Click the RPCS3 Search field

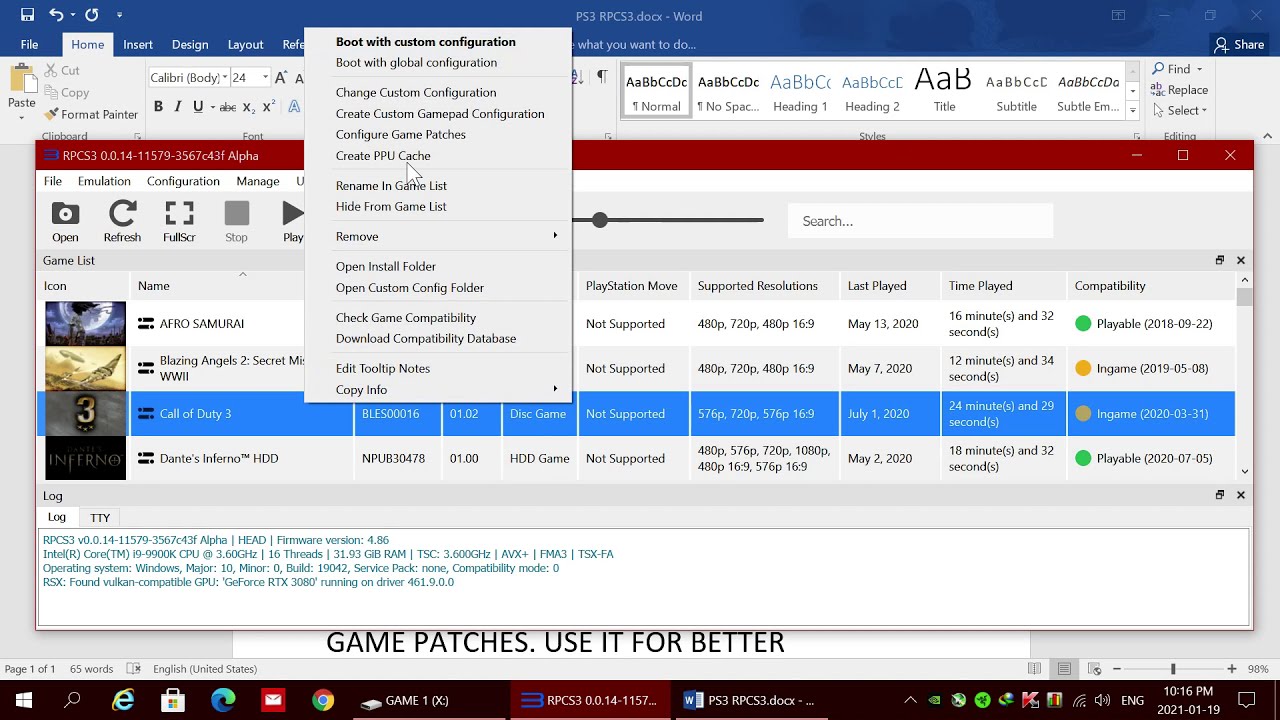click(920, 221)
